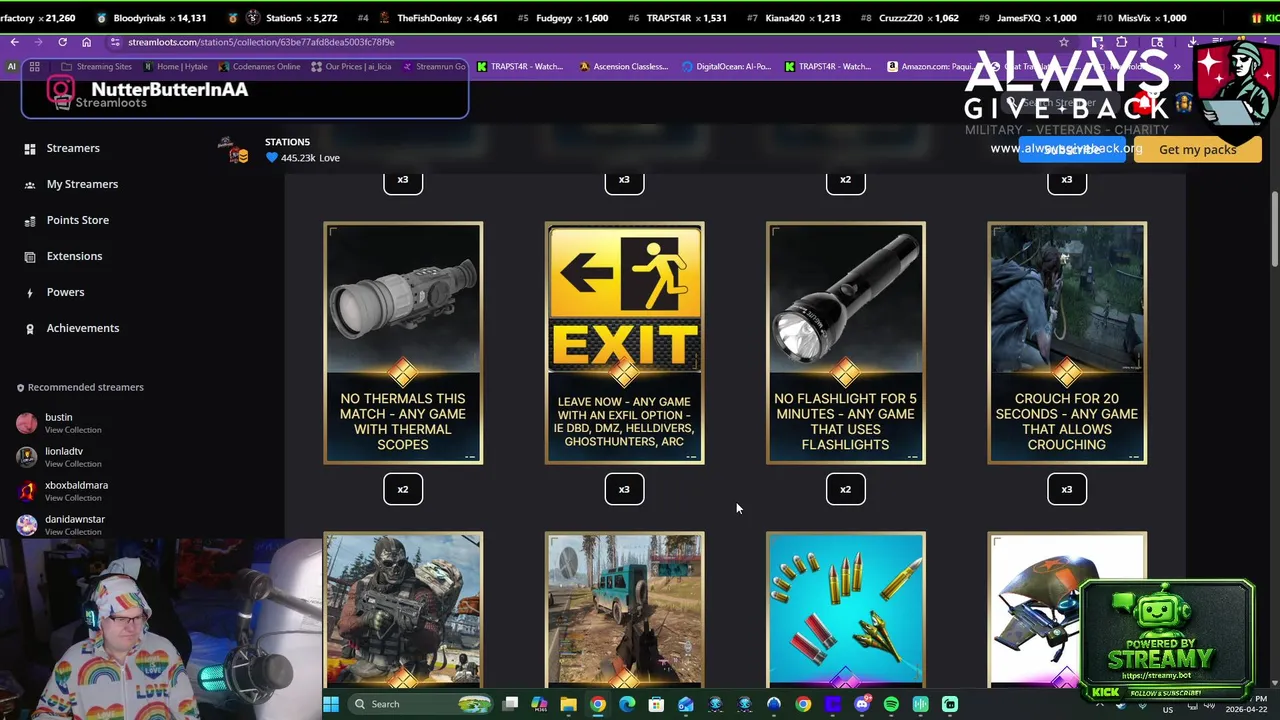Open Discord from the taskbar
This screenshot has height=720, width=1280.
[862, 704]
